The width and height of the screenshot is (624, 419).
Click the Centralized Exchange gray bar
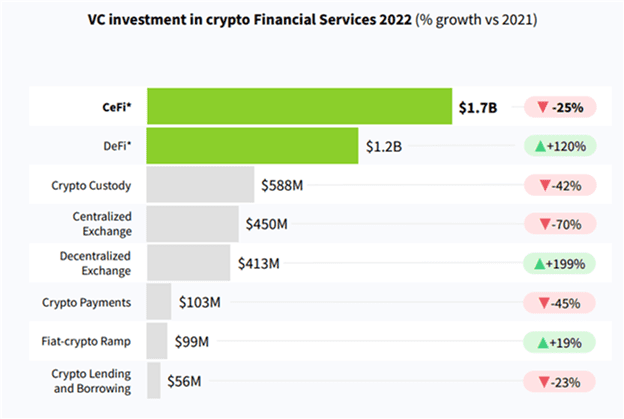click(192, 224)
